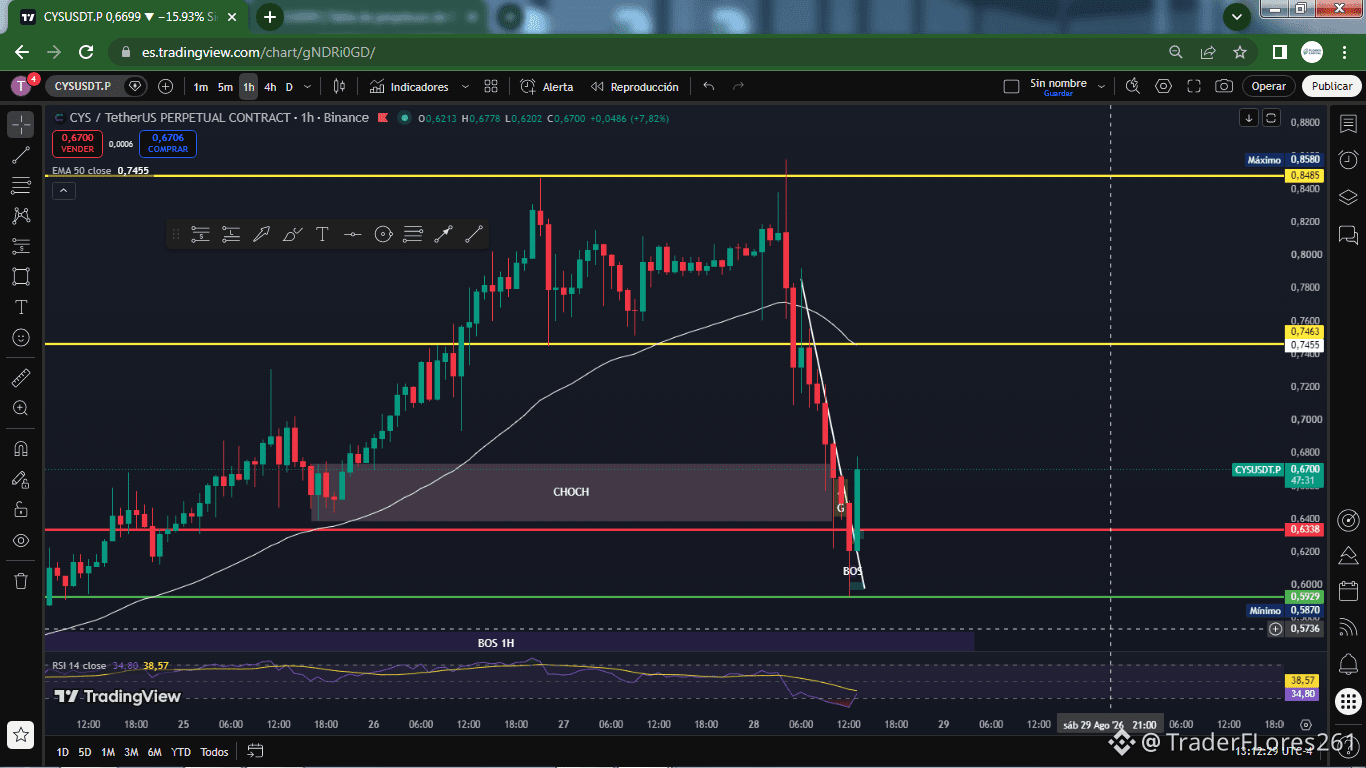Switch to the 4h timeframe
Image resolution: width=1366 pixels, height=768 pixels.
point(270,87)
